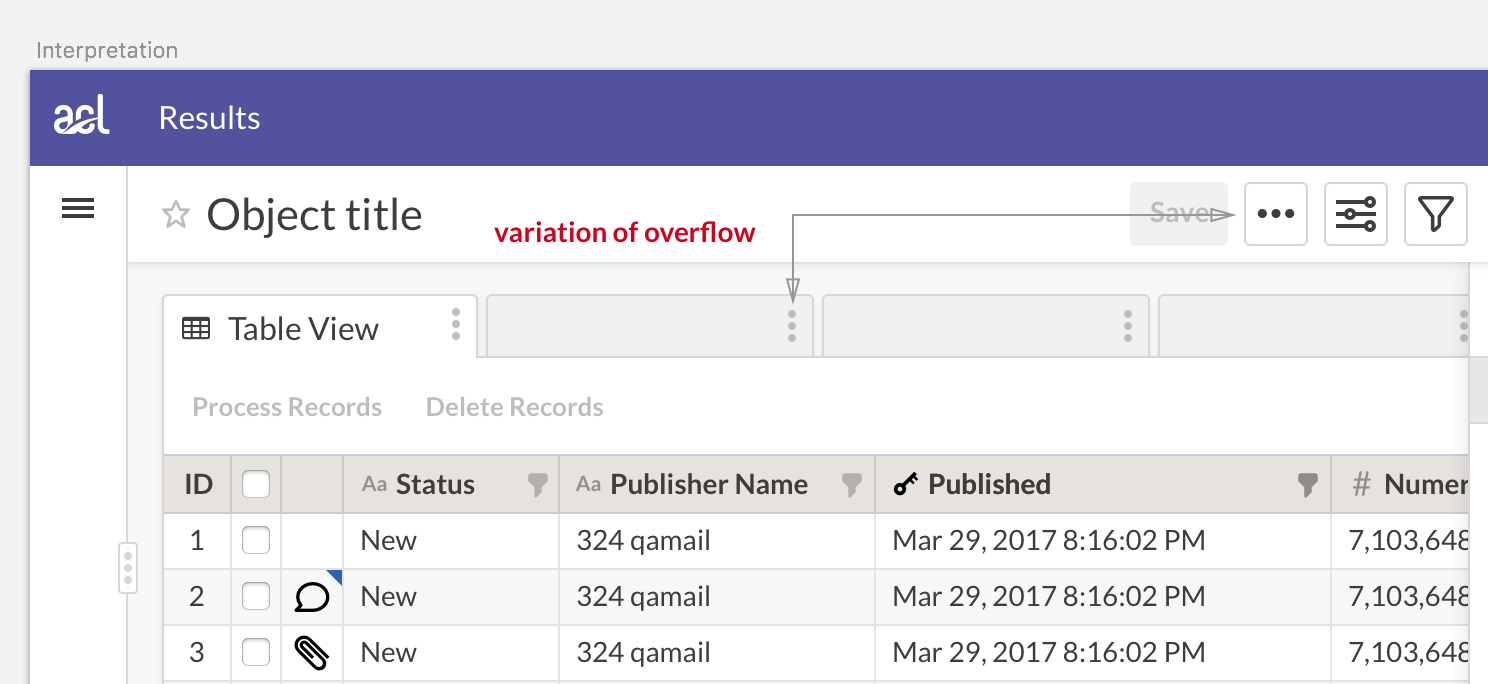This screenshot has height=684, width=1488.
Task: Open the funnel filter panel
Action: [1435, 214]
